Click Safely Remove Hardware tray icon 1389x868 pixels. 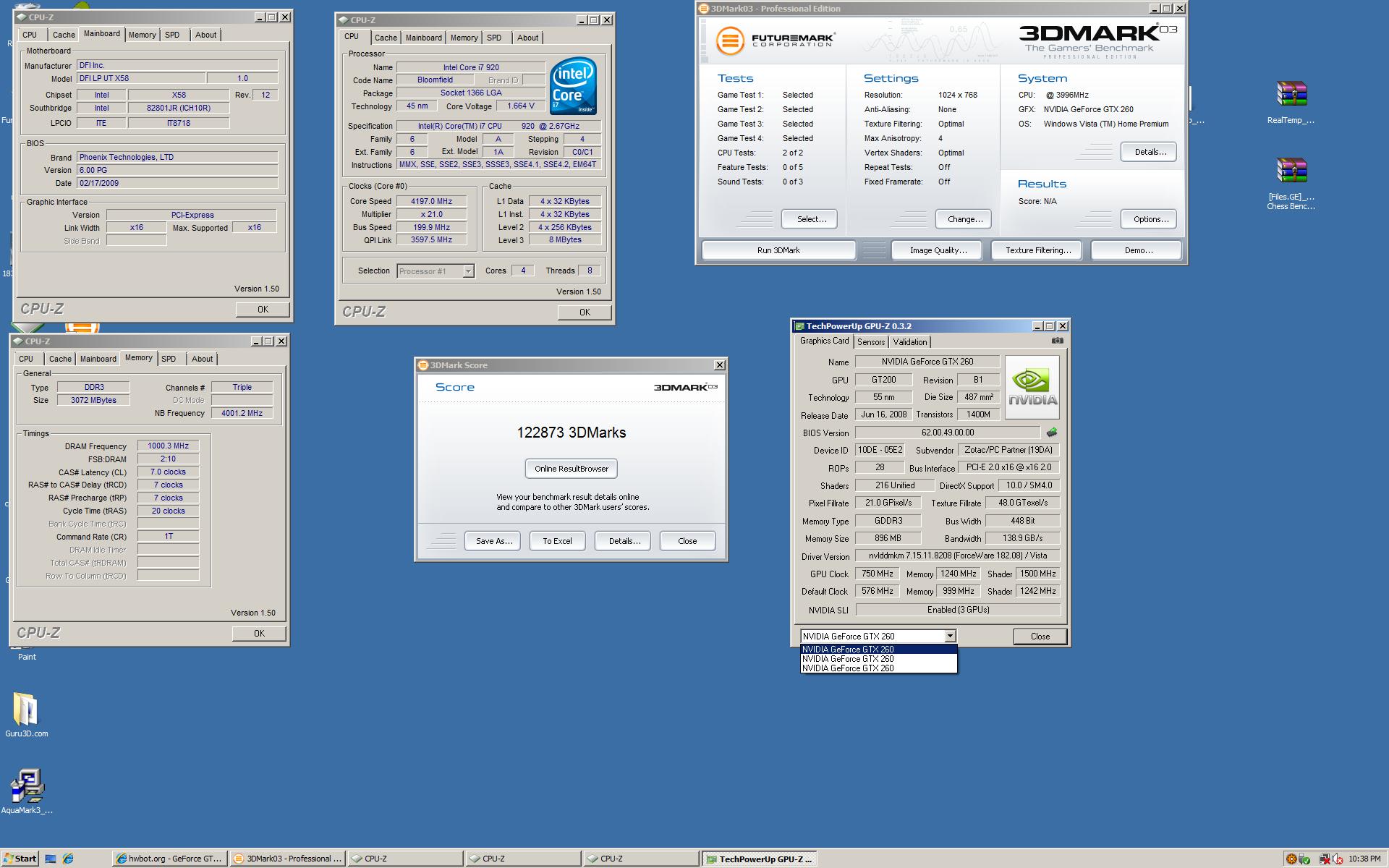click(x=1305, y=859)
